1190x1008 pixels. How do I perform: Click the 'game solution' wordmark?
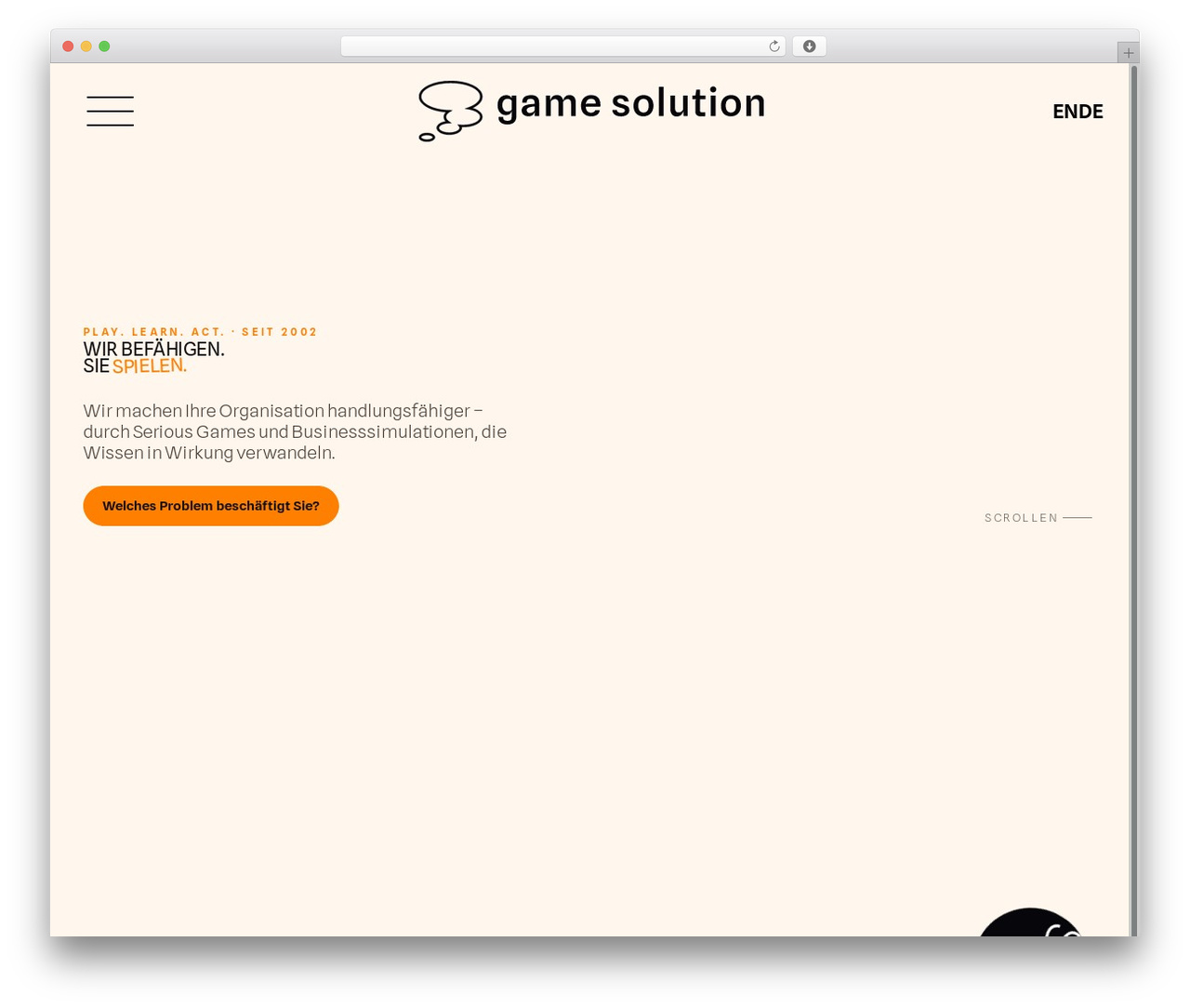click(x=630, y=103)
